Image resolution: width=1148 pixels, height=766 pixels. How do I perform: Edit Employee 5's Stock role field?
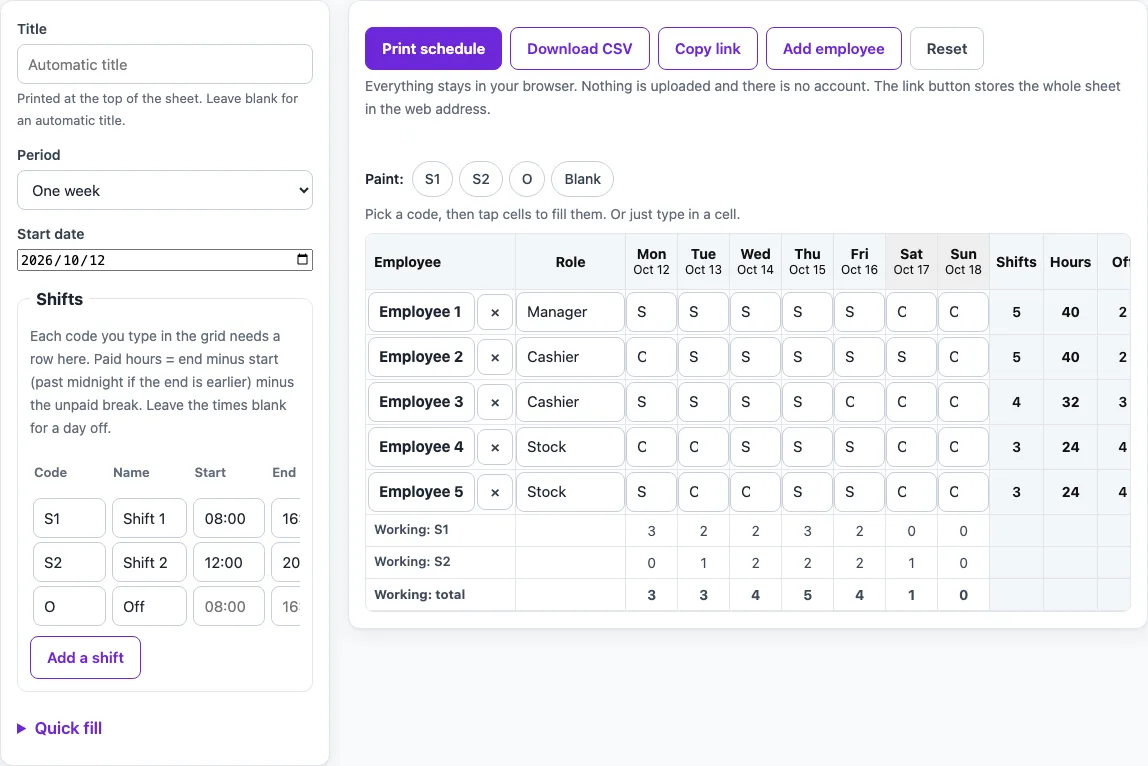point(570,492)
